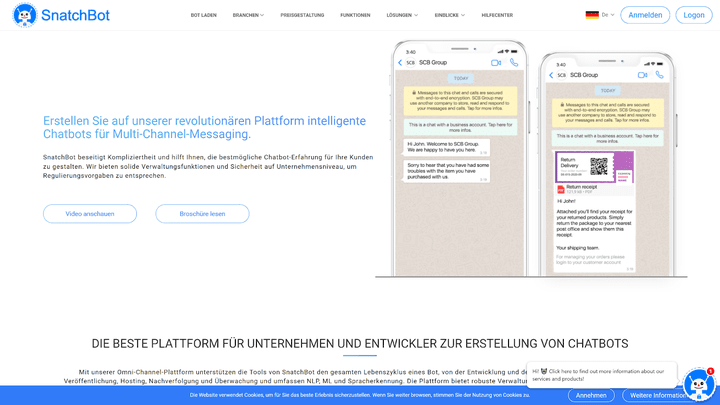
Task: Click the Return receipt PDF icon
Action: pyautogui.click(x=561, y=189)
